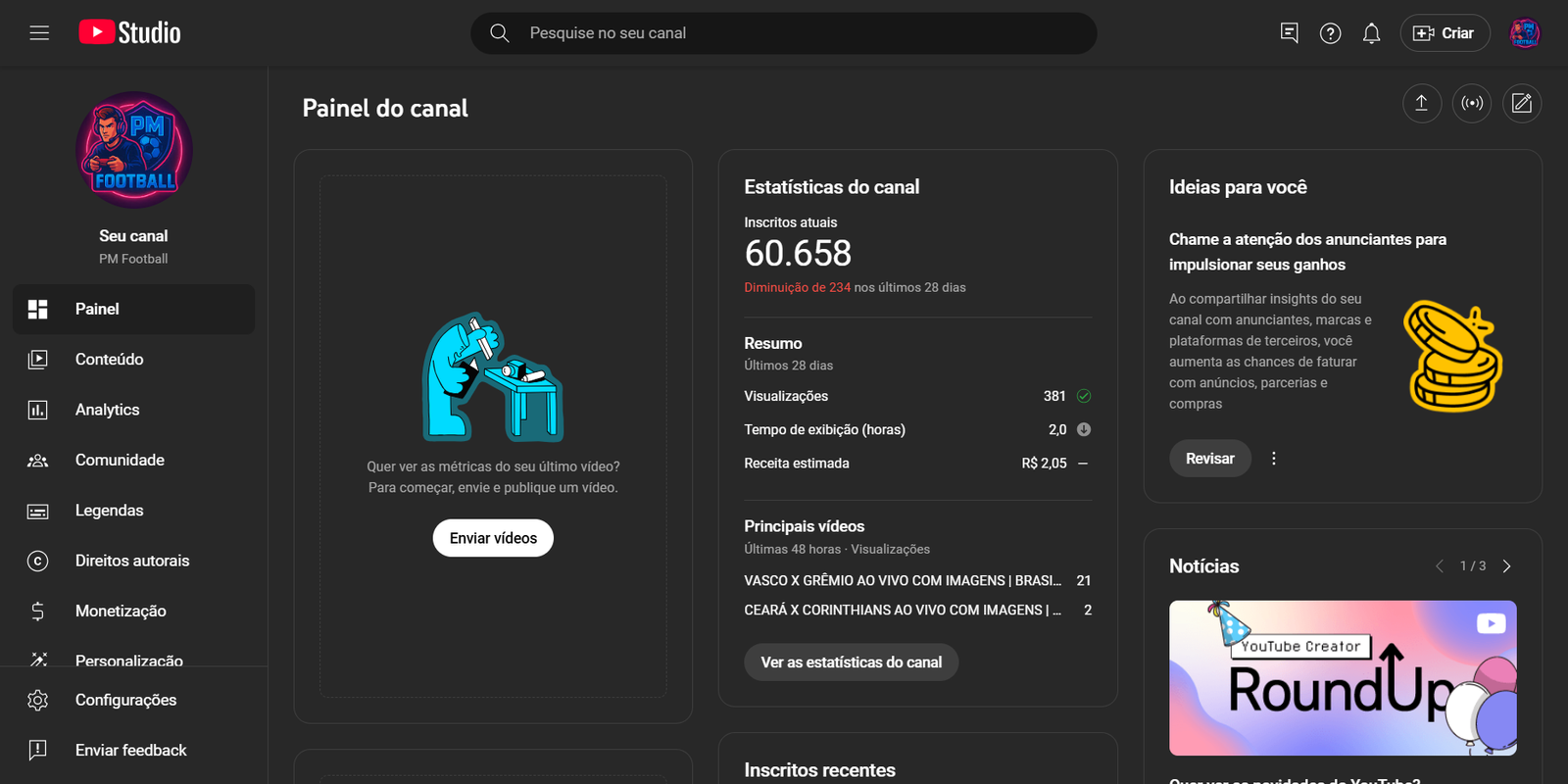Open VASCO X GRÊMIO AO VIVO video

(x=903, y=581)
